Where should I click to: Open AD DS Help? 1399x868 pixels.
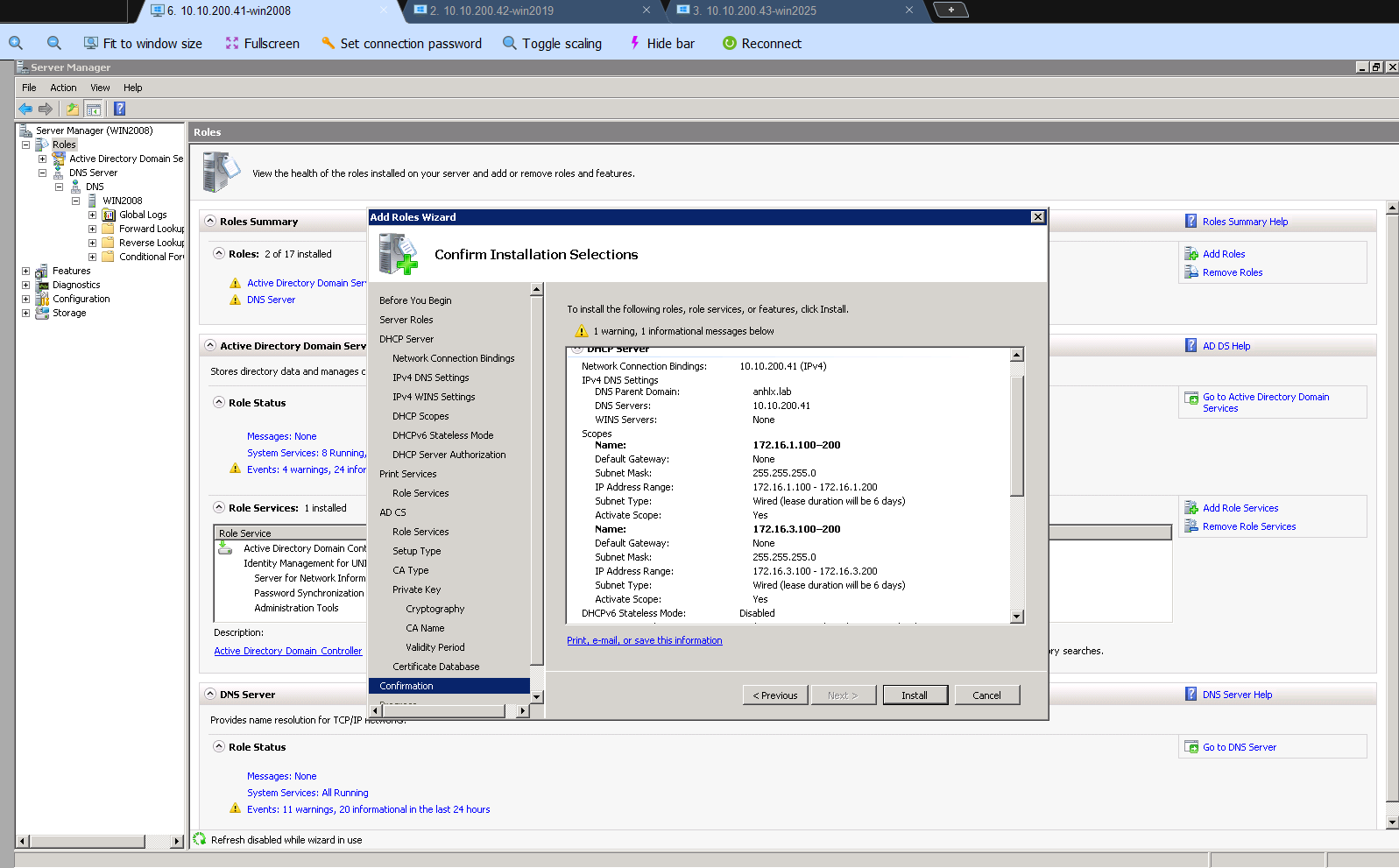[x=1226, y=346]
